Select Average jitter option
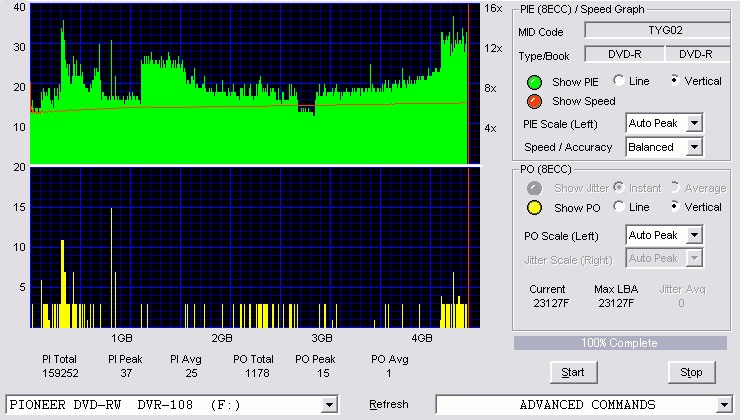 [674, 187]
